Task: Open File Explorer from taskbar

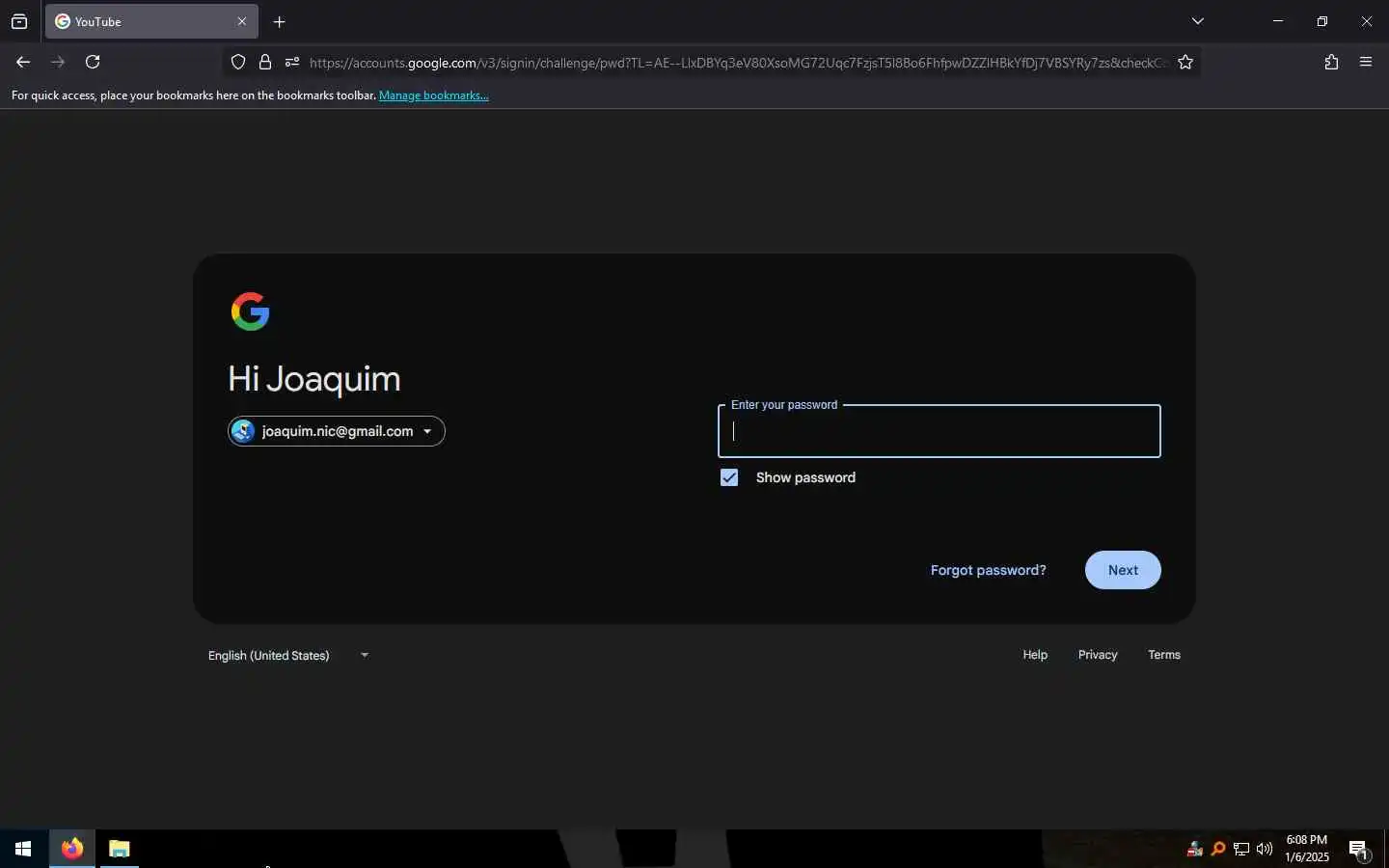Action: coord(120,849)
